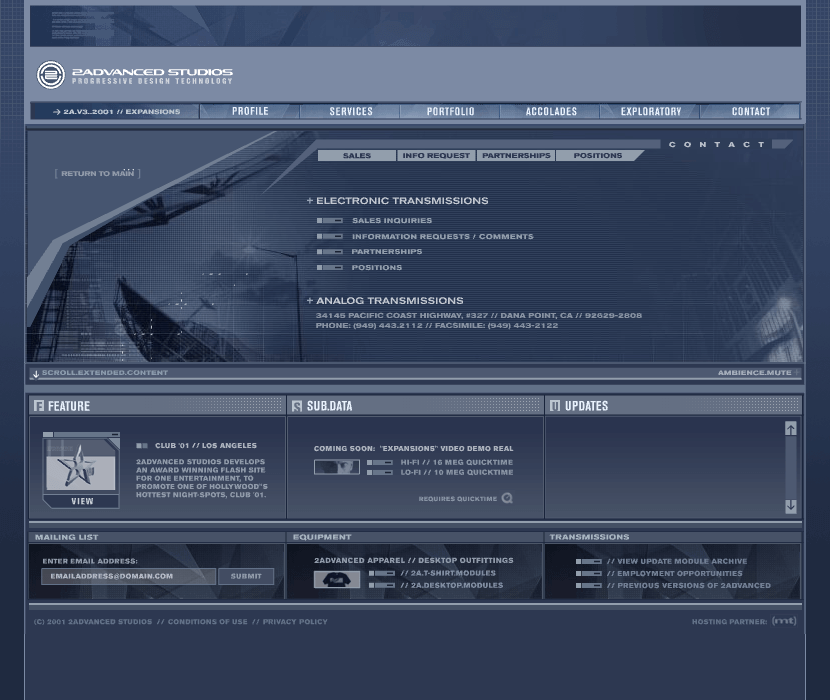The height and width of the screenshot is (700, 830).
Task: Download Hi-Fi // 16 Meg QuickTime
Action: (457, 462)
